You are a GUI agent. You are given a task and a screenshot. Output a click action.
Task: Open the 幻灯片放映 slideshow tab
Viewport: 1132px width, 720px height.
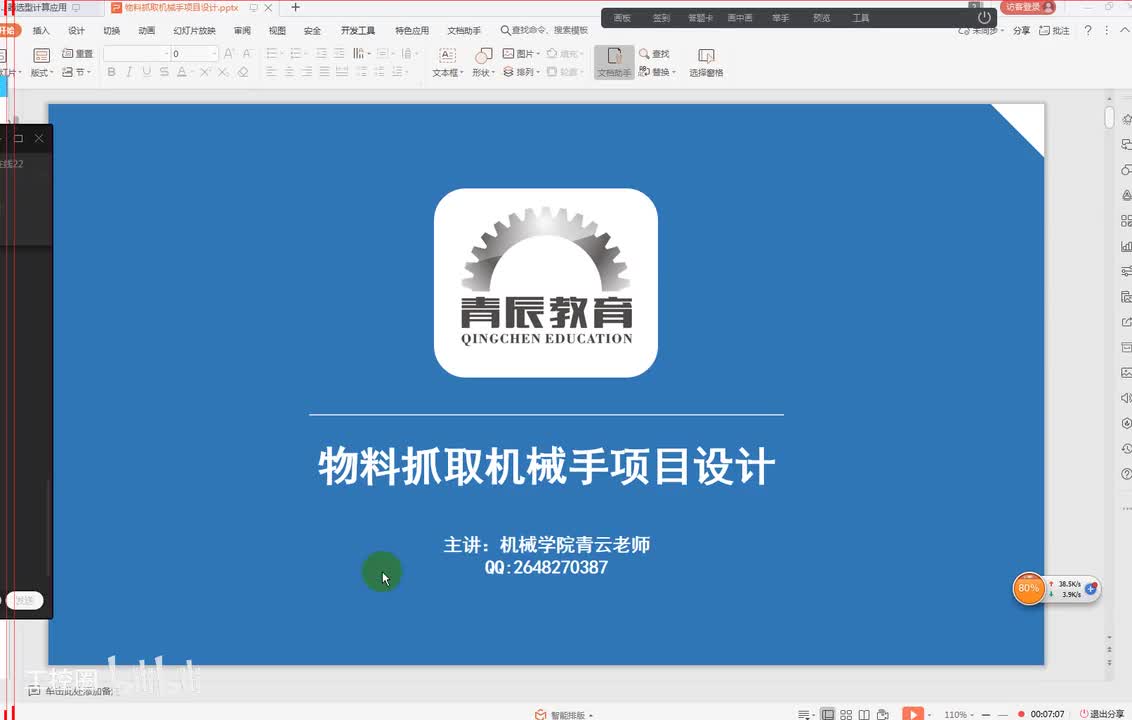[194, 30]
